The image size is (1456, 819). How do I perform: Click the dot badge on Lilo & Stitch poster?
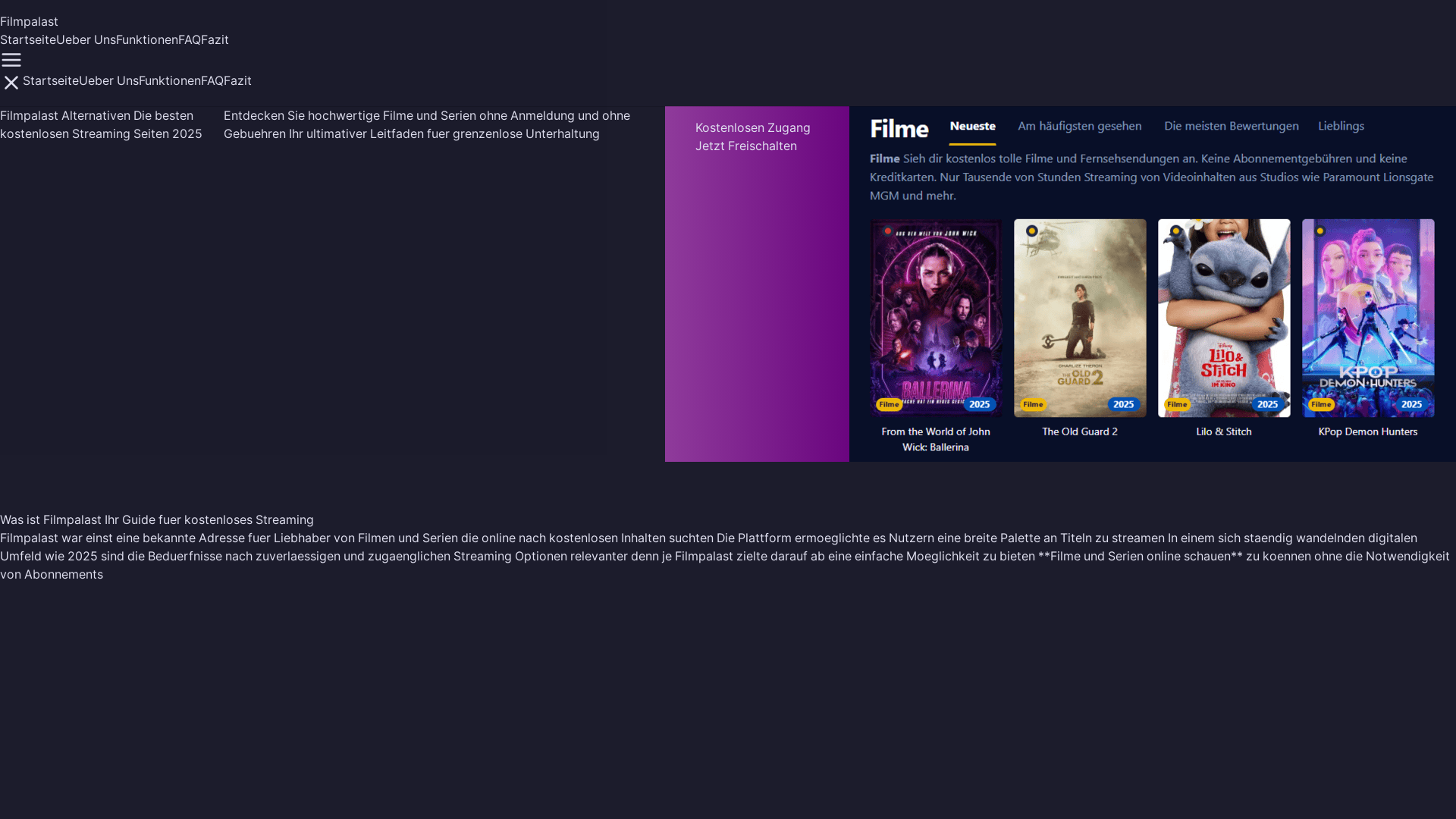point(1175,231)
